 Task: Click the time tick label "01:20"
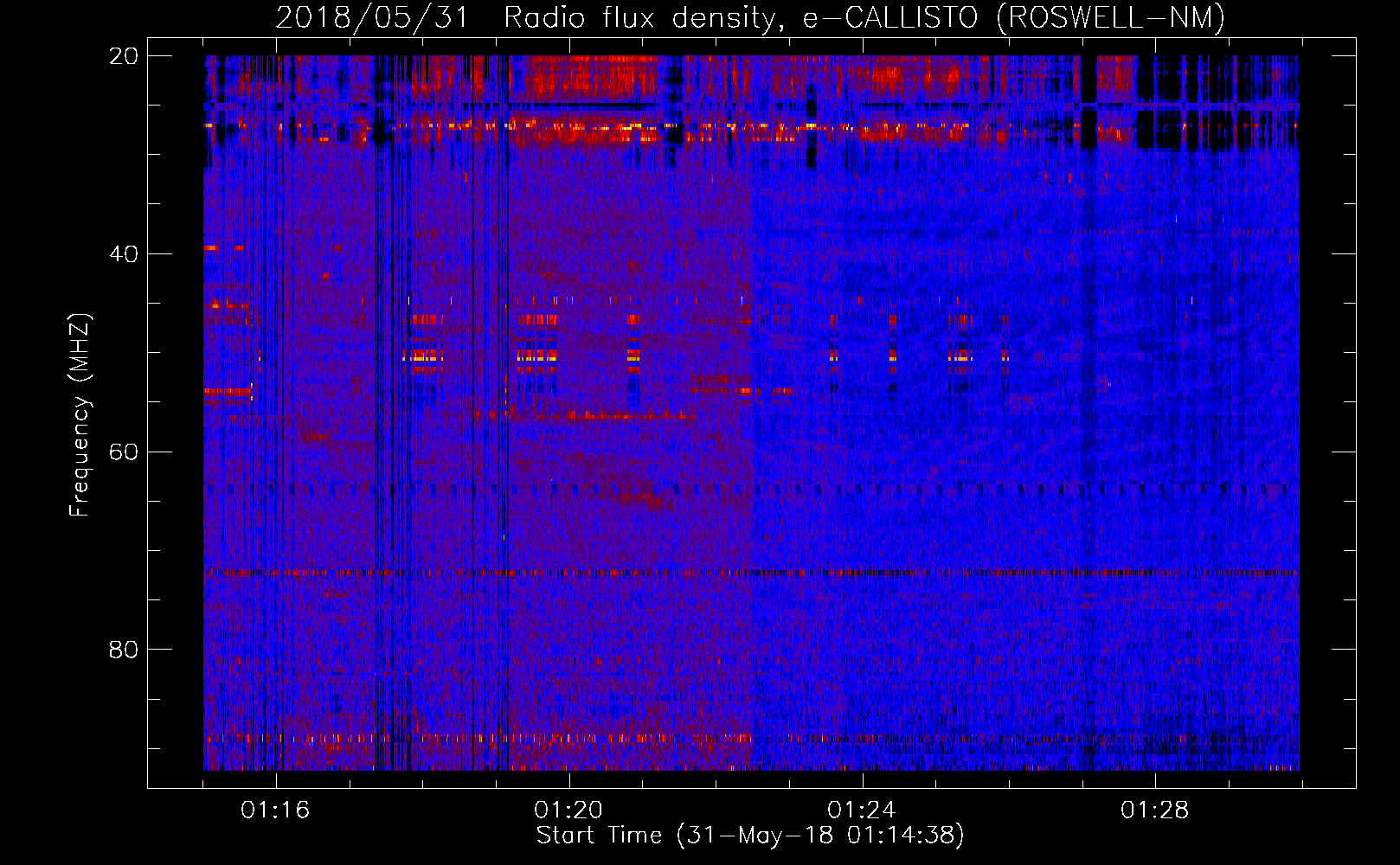tap(568, 810)
